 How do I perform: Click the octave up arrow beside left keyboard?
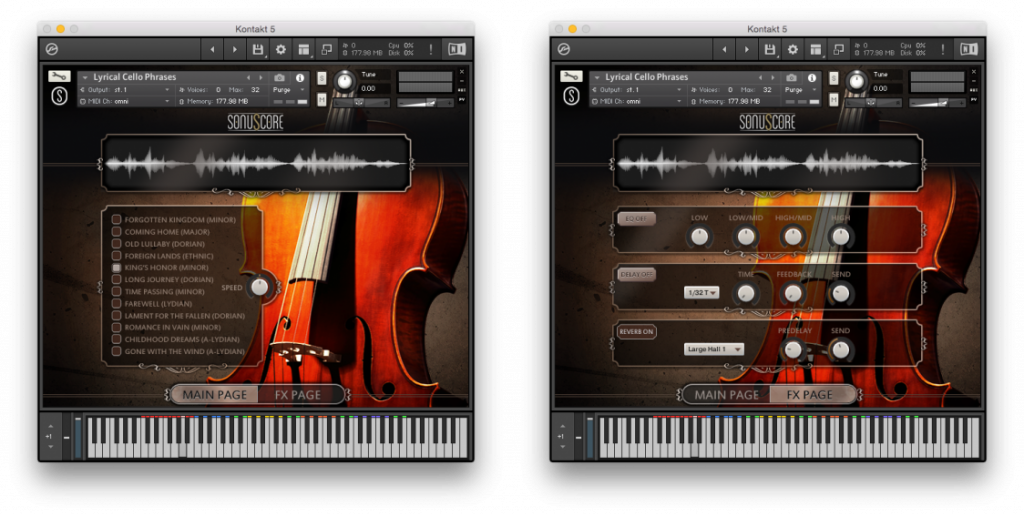[50, 426]
